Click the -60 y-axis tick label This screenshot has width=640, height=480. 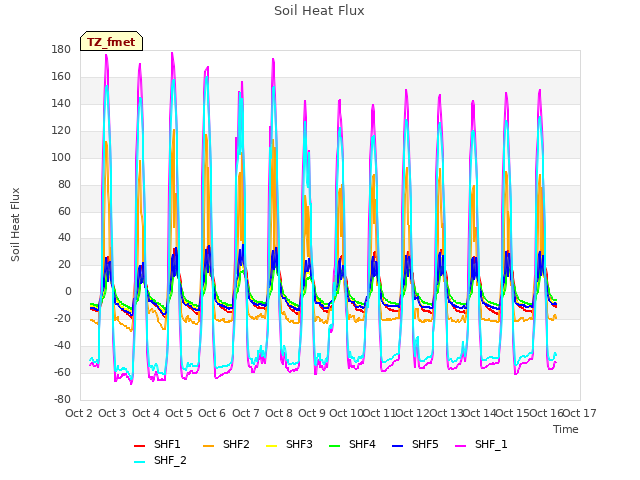[62, 373]
